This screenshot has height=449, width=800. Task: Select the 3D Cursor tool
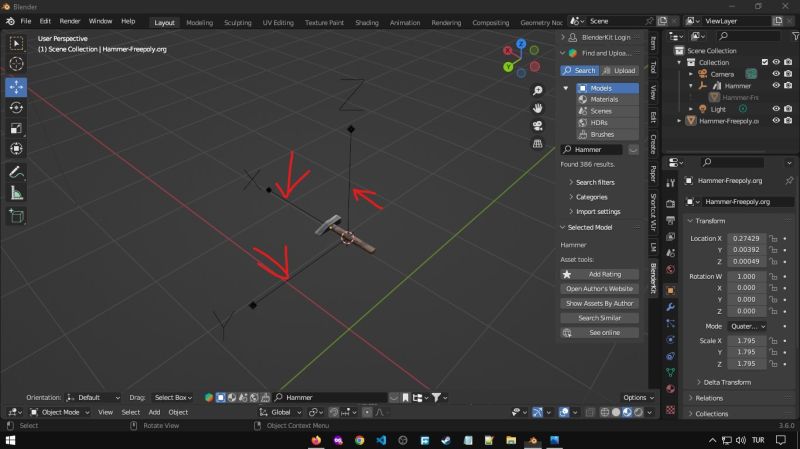tap(16, 64)
